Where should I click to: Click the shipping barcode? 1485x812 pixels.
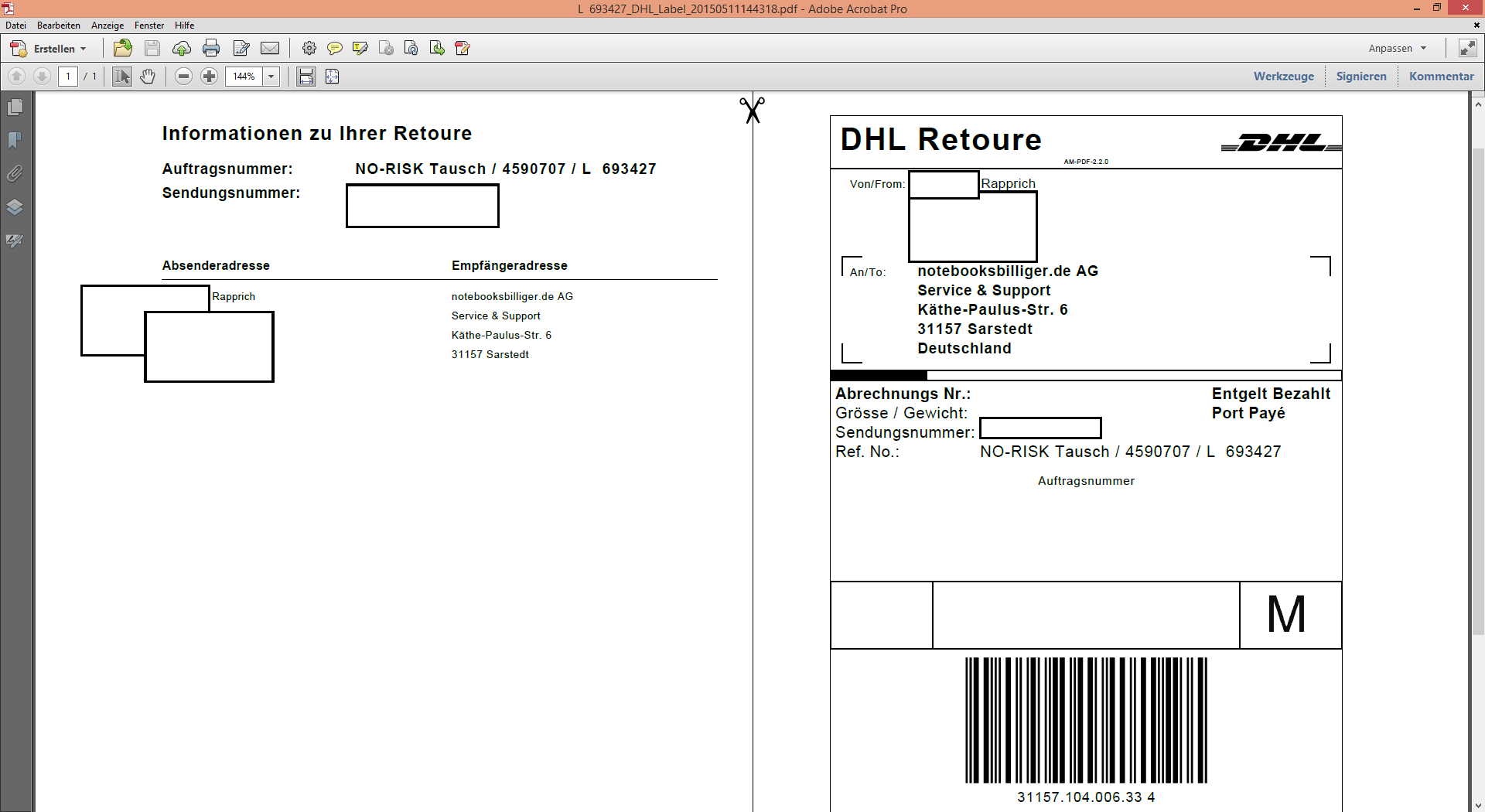click(x=1086, y=721)
